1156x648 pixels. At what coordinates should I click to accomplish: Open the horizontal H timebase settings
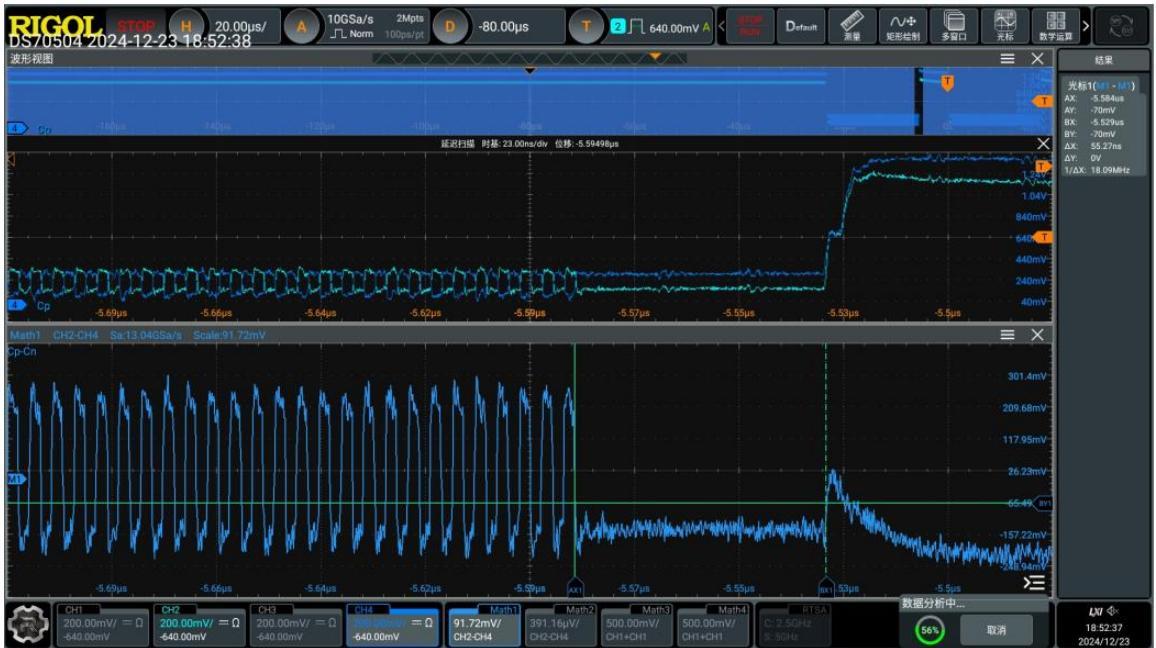(187, 27)
